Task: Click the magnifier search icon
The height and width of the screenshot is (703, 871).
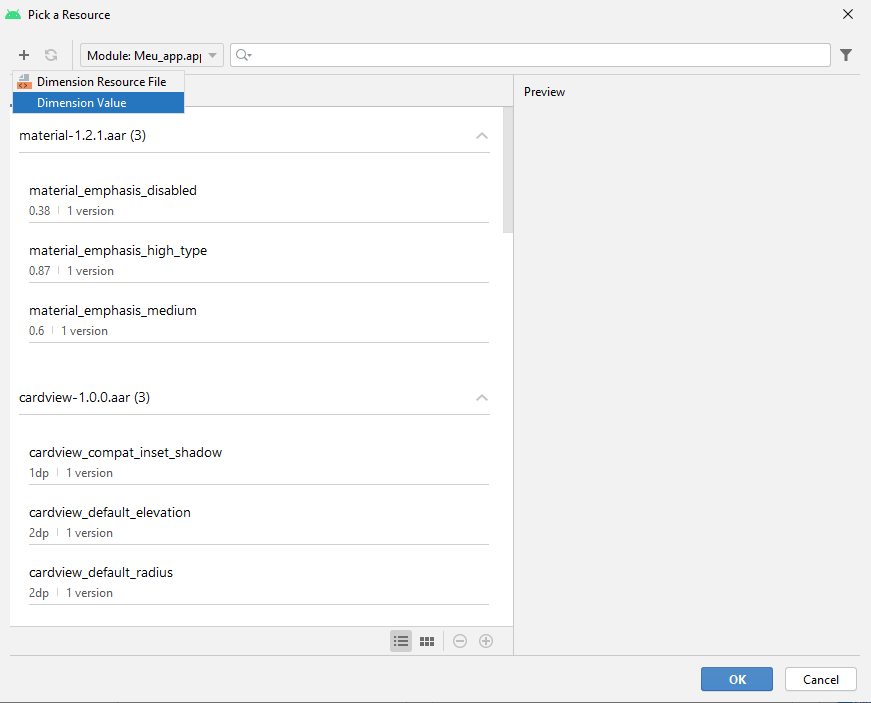Action: [x=244, y=55]
